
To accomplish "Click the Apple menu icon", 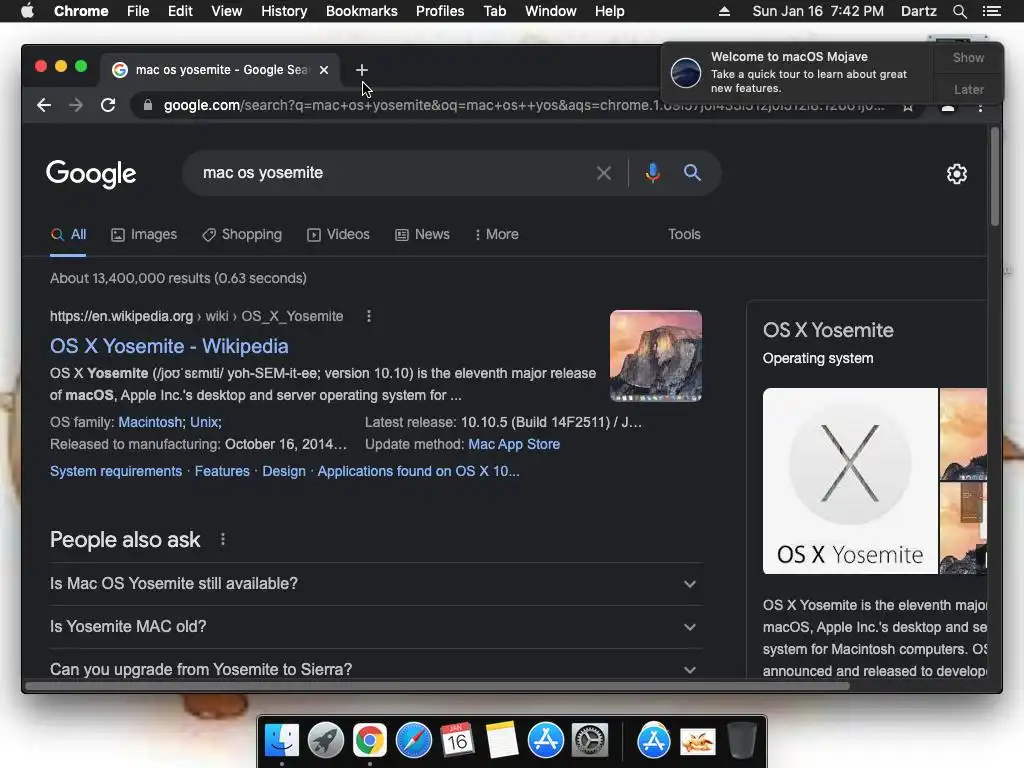I will point(27,11).
